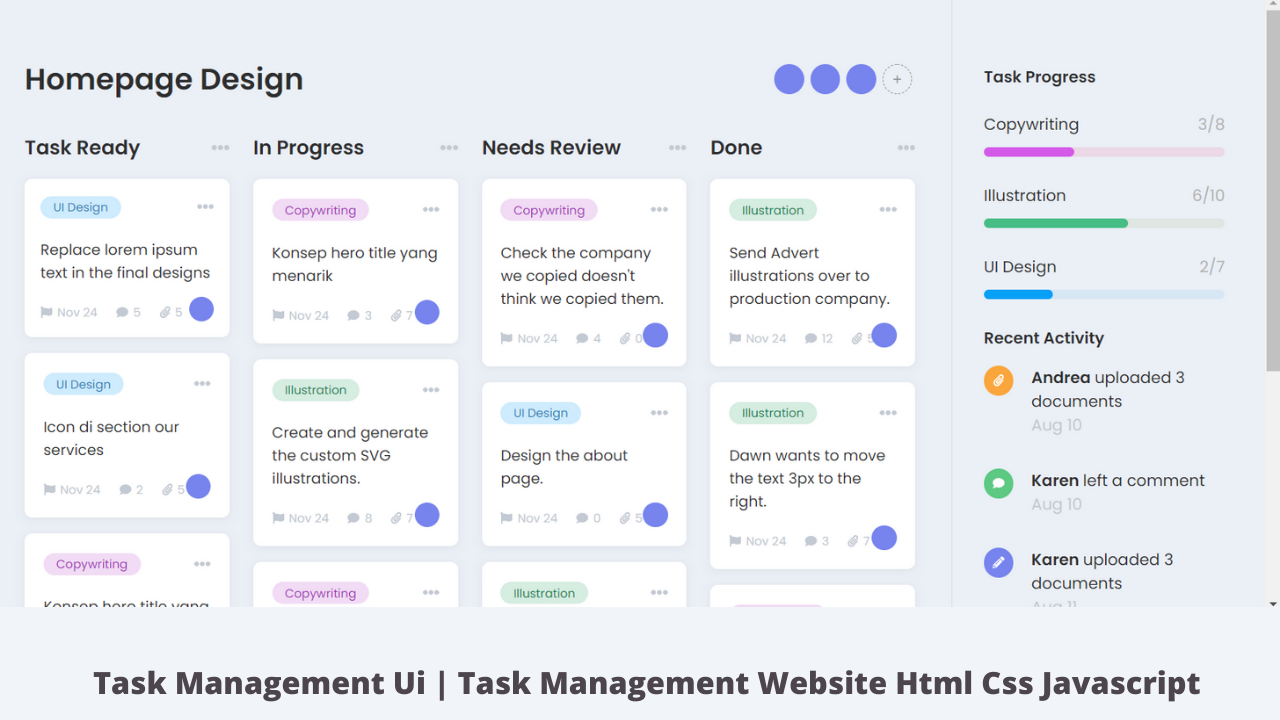Click 'Karen left a comment' activity text
Screen dimensions: 1280x720
[x=1118, y=480]
